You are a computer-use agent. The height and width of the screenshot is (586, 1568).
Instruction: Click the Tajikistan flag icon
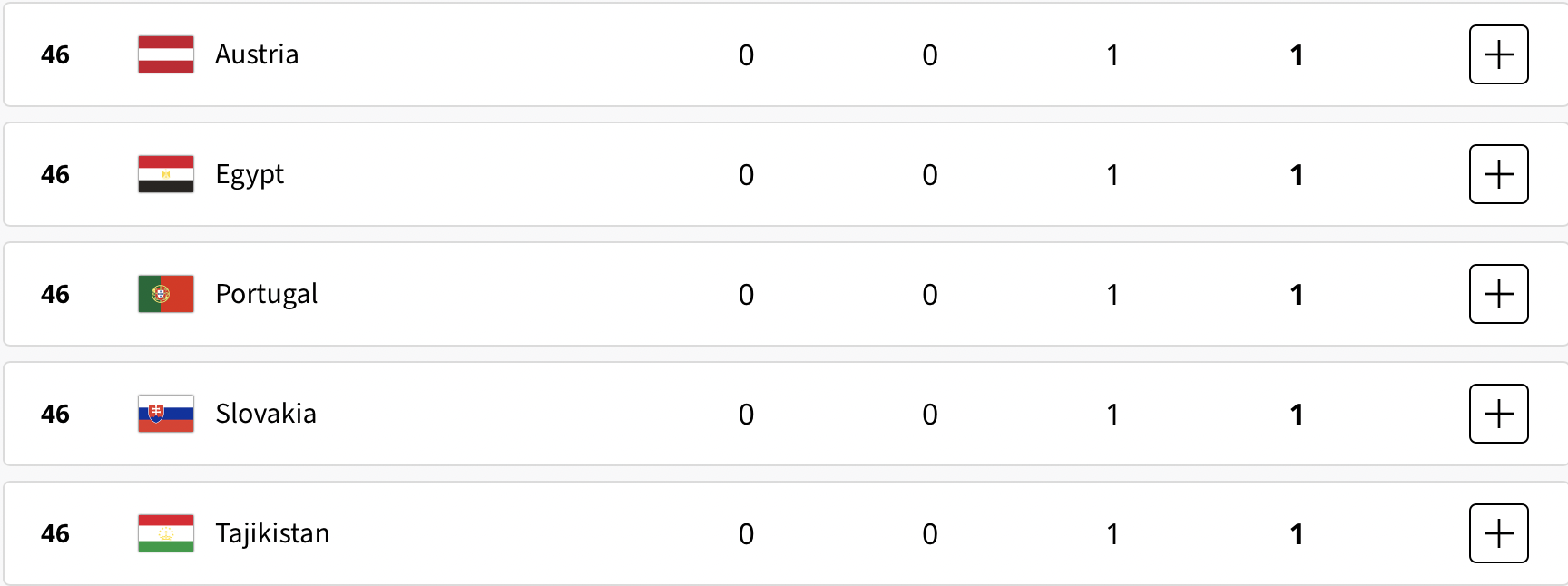166,533
